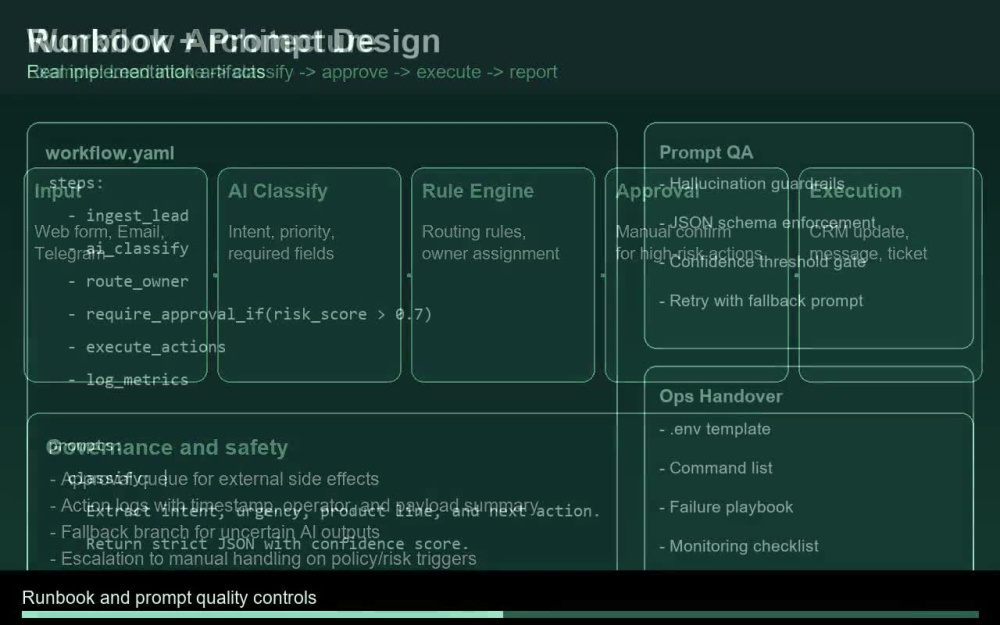Screen dimensions: 1000x625
Task: Click the 'steps:' line in the YAML
Action: [75, 183]
